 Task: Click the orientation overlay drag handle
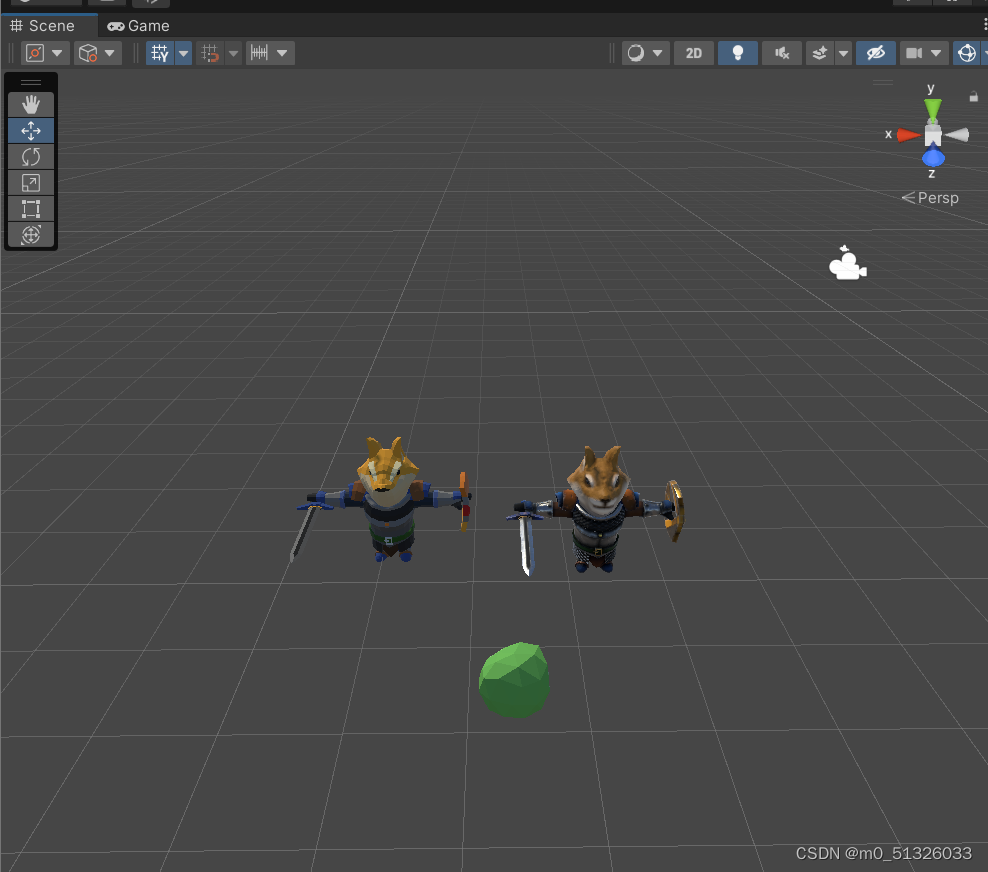[883, 82]
